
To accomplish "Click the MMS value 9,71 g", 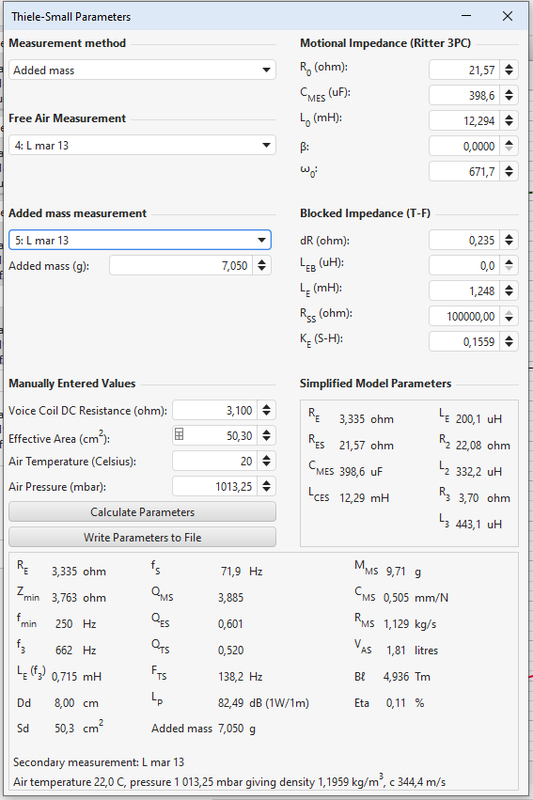I will [x=403, y=571].
